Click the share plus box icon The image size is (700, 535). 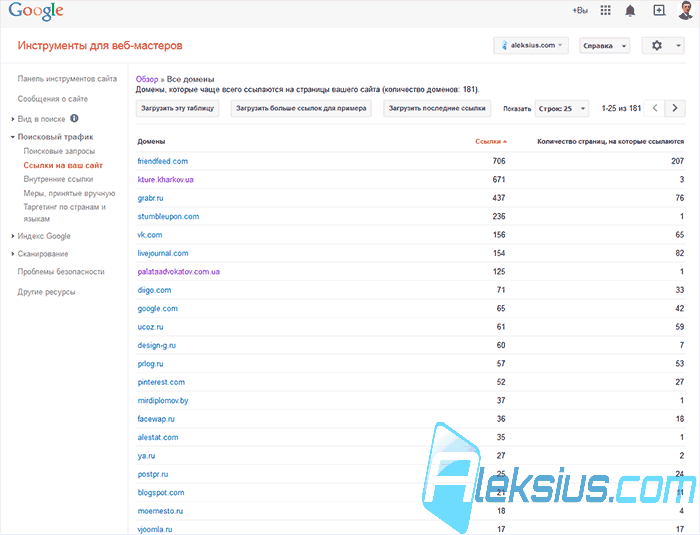pos(659,10)
